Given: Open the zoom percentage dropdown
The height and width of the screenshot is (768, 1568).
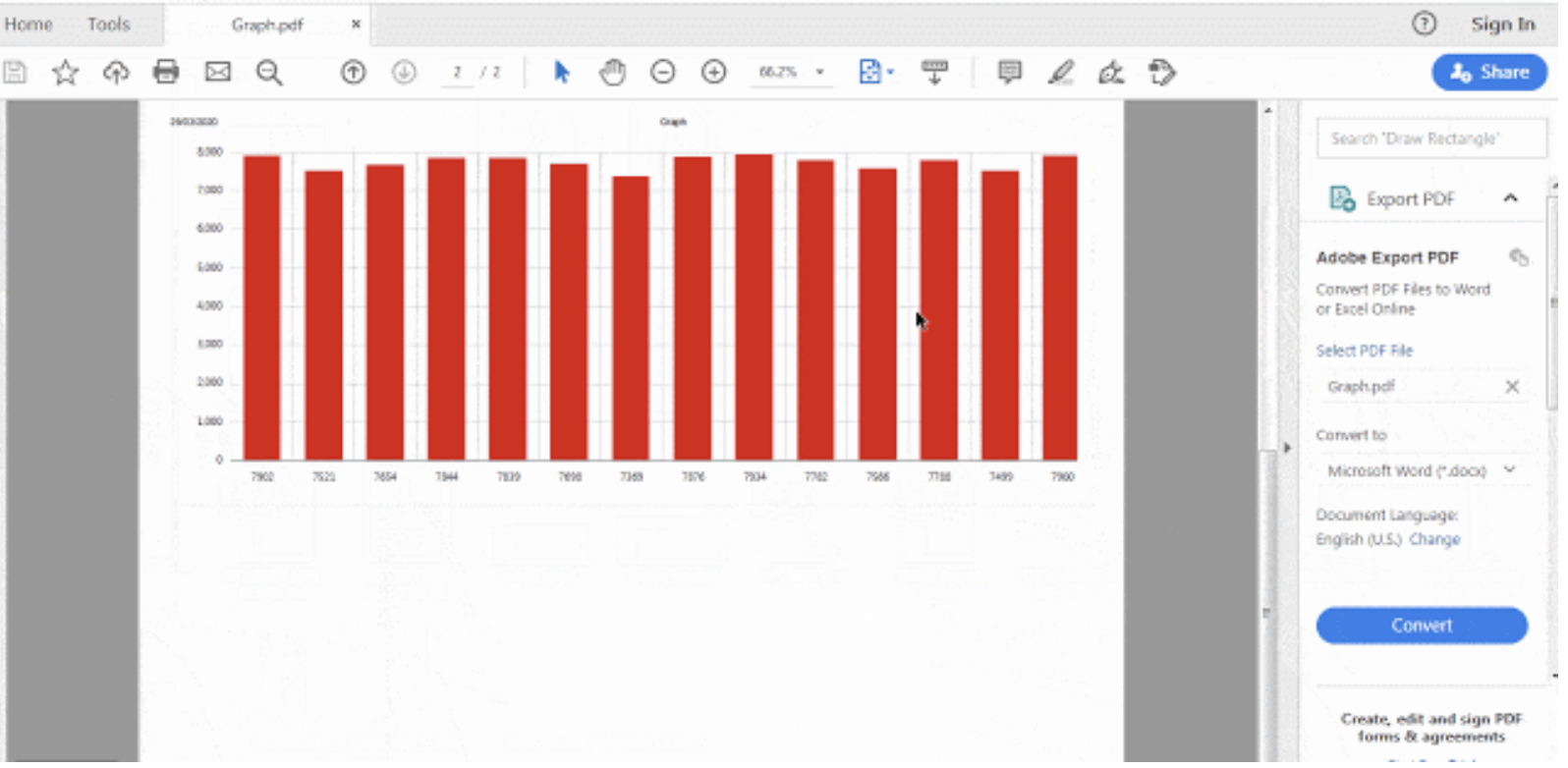Looking at the screenshot, I should pos(820,72).
